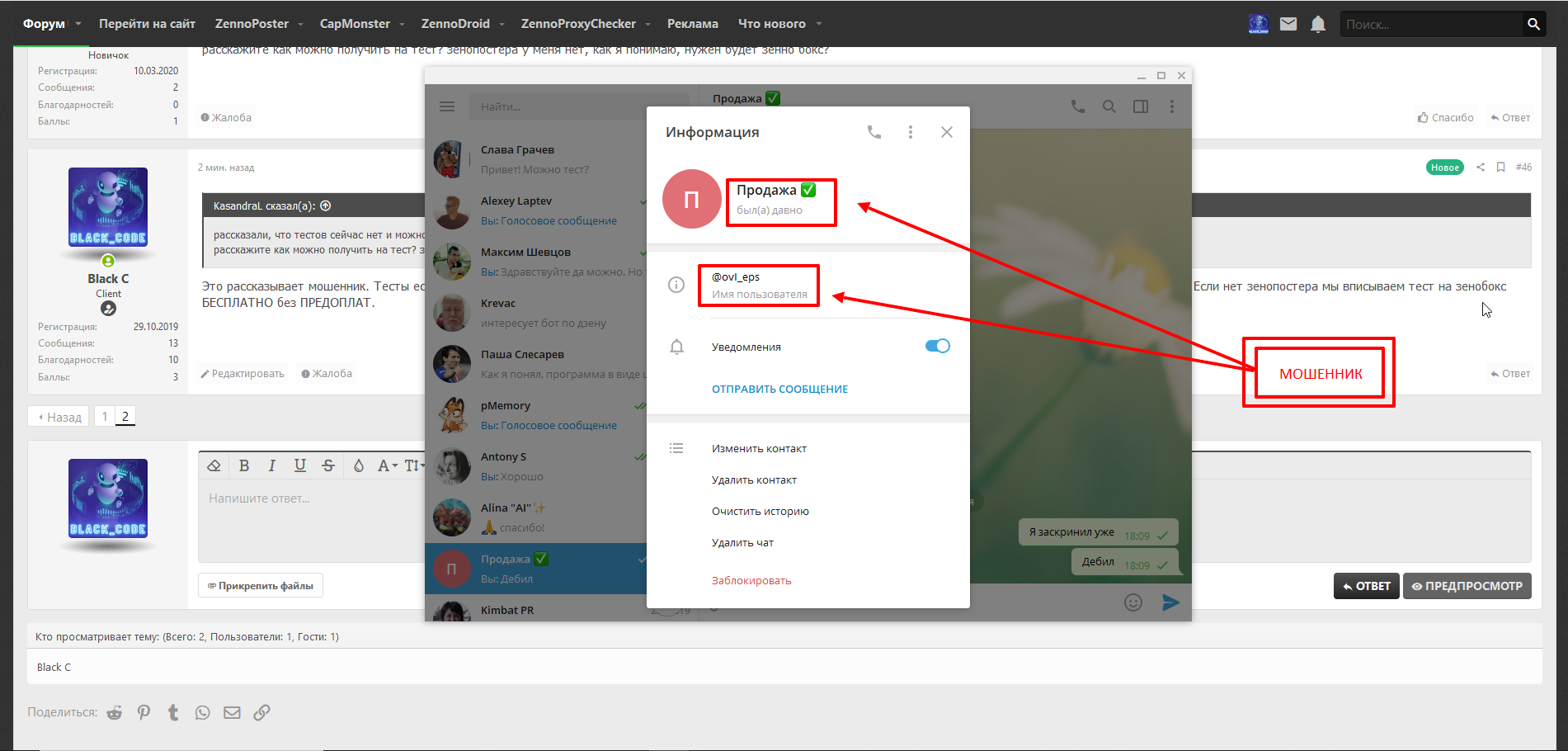Click Black C avatar on post #46

coord(108,207)
